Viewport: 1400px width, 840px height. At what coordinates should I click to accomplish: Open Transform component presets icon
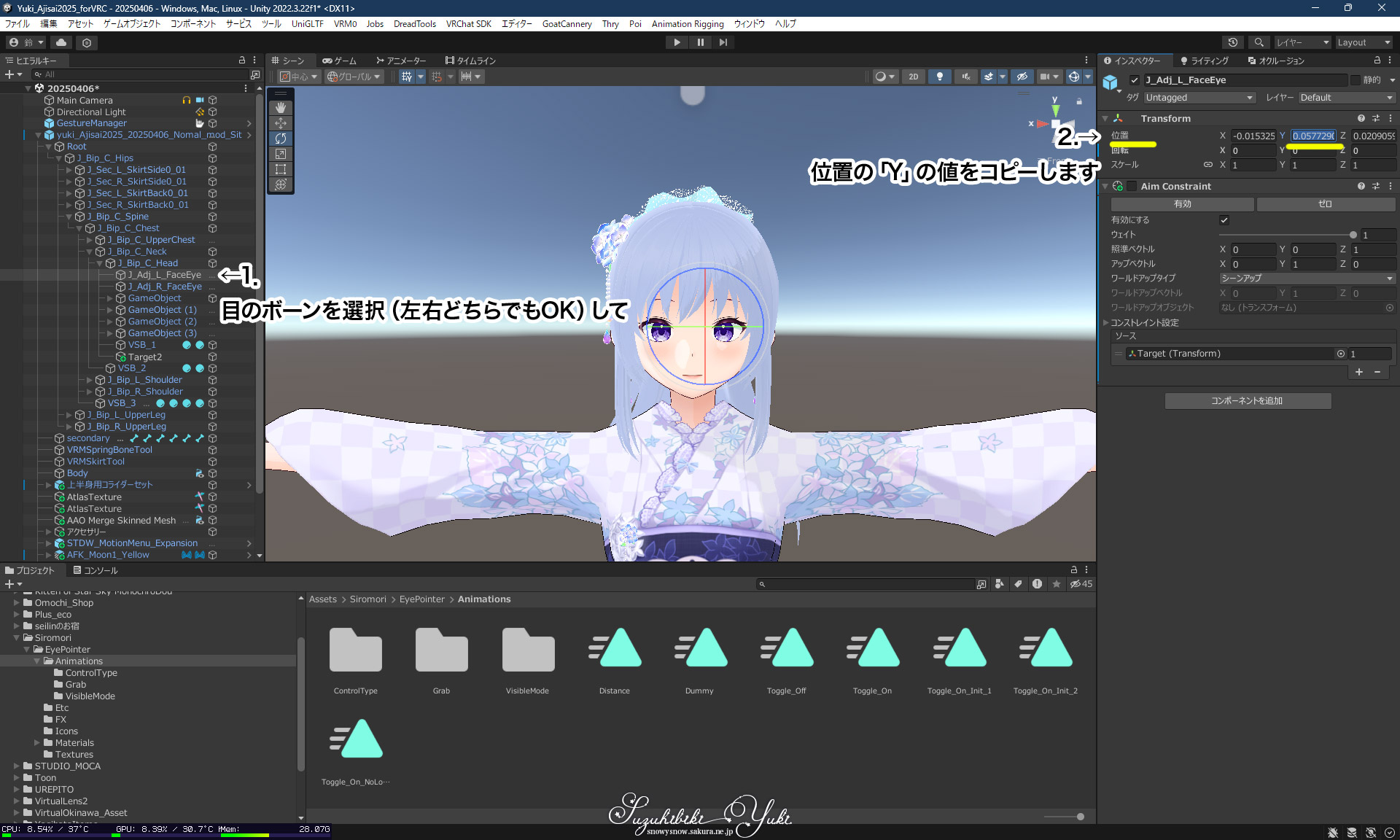click(x=1375, y=118)
